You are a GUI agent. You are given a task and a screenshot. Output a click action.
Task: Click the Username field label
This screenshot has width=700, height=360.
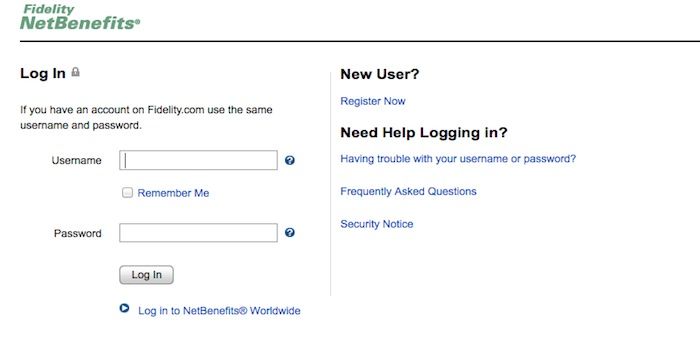tap(76, 160)
